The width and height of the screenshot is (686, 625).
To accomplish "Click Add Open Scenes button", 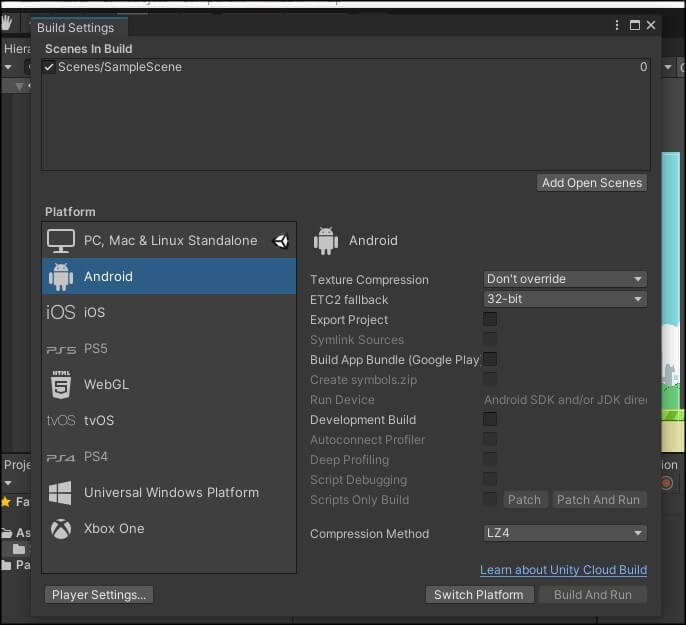I will pos(592,183).
